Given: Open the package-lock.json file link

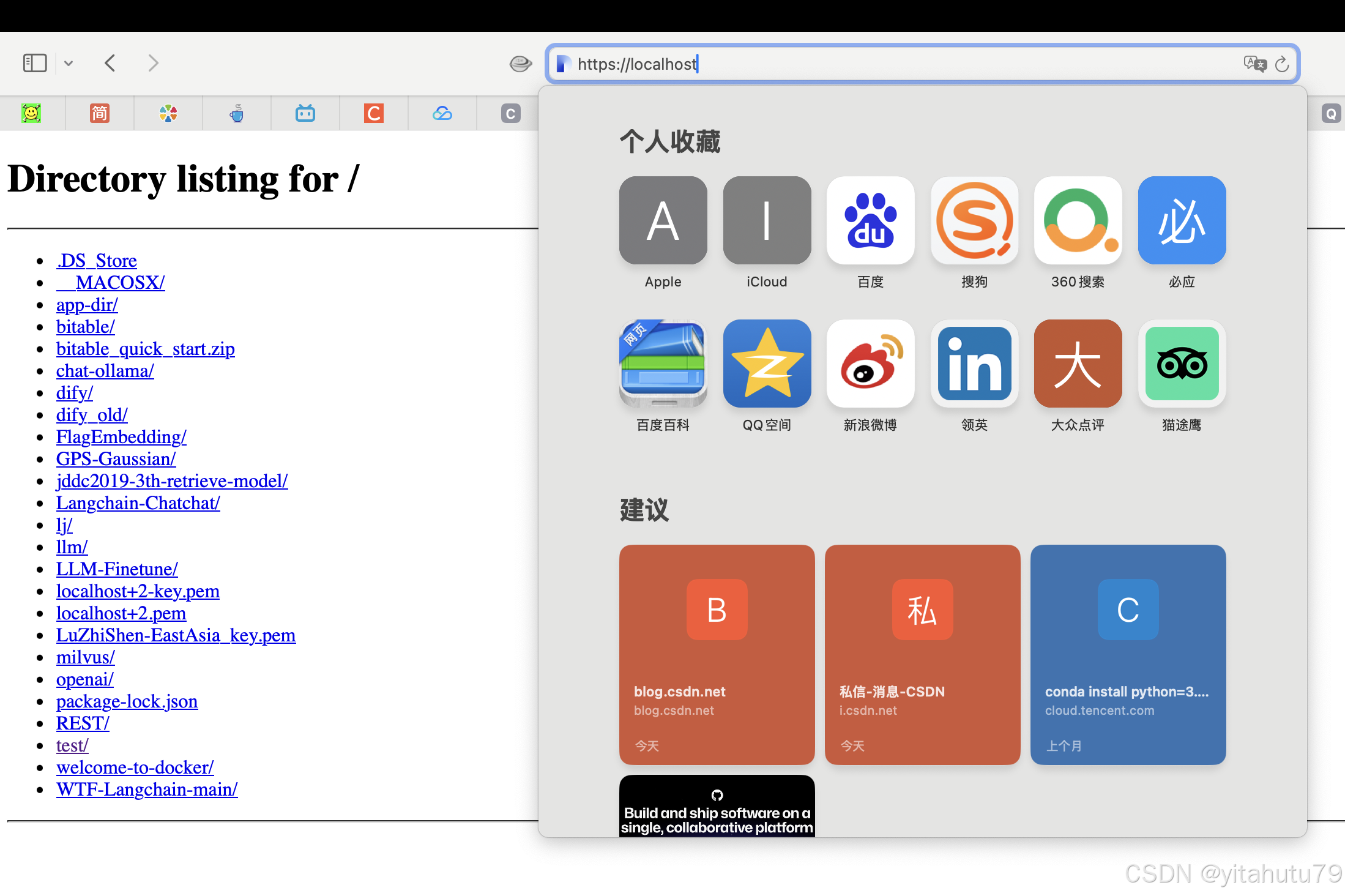Looking at the screenshot, I should pos(127,701).
